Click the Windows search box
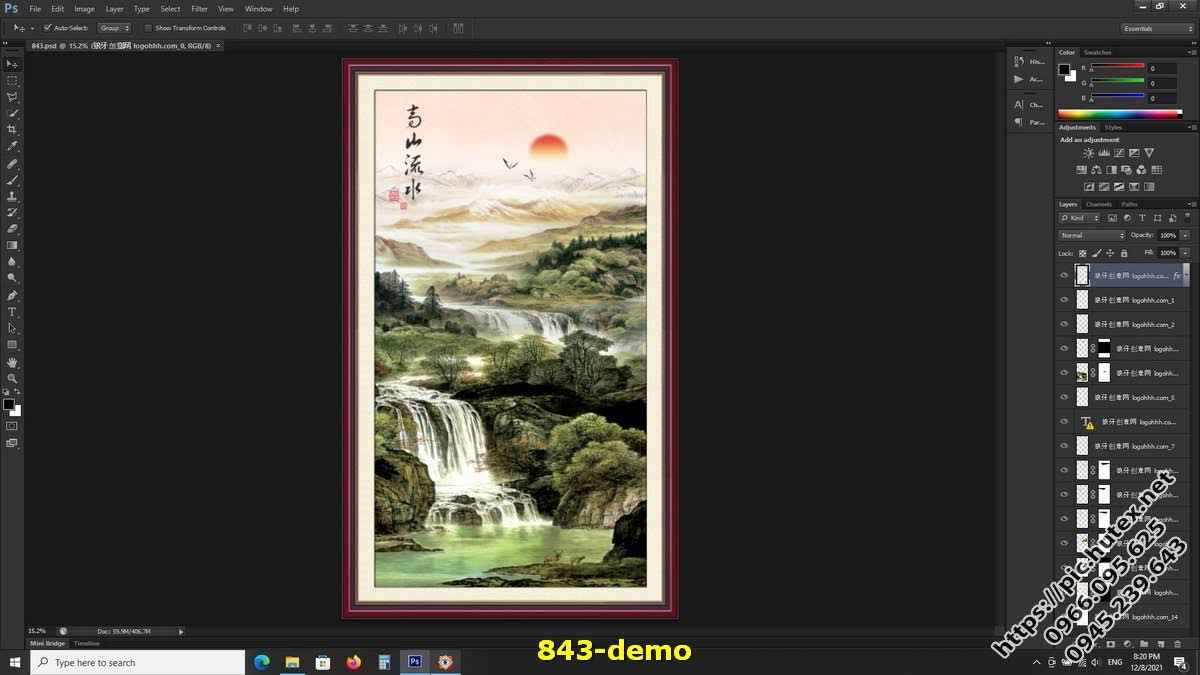The image size is (1200, 675). coord(137,662)
